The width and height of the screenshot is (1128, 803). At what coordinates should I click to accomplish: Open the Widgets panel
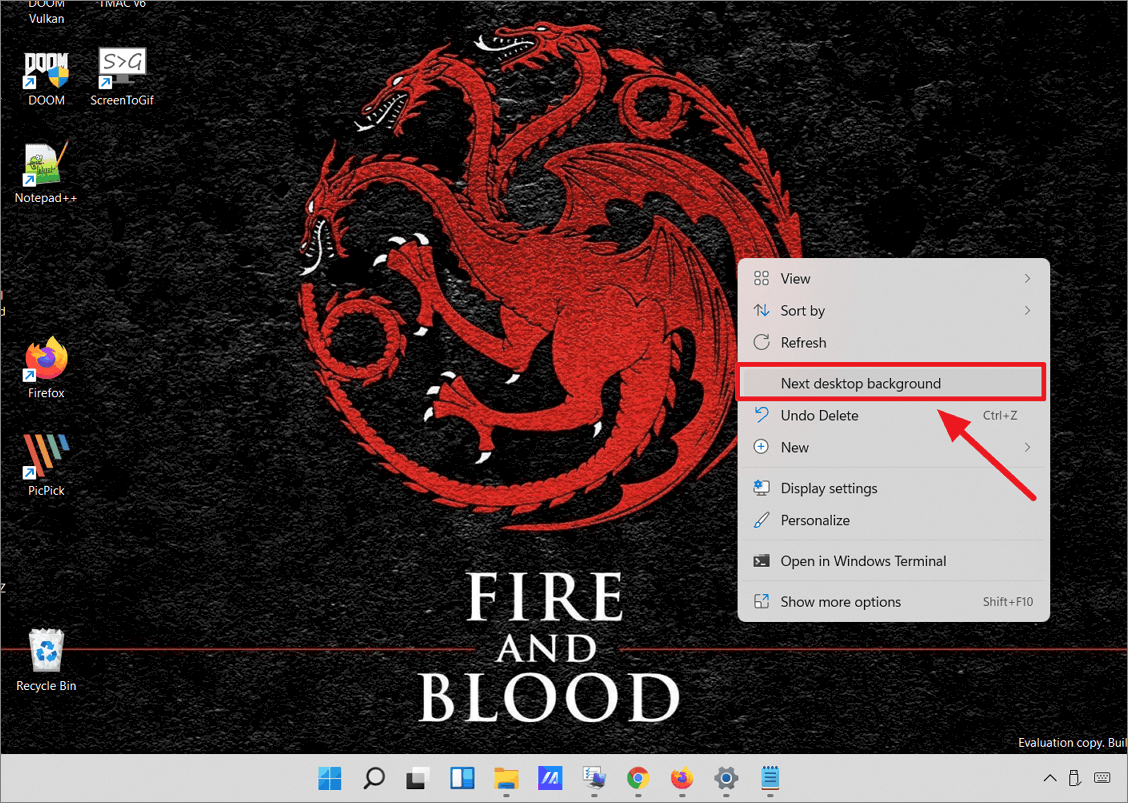tap(462, 778)
